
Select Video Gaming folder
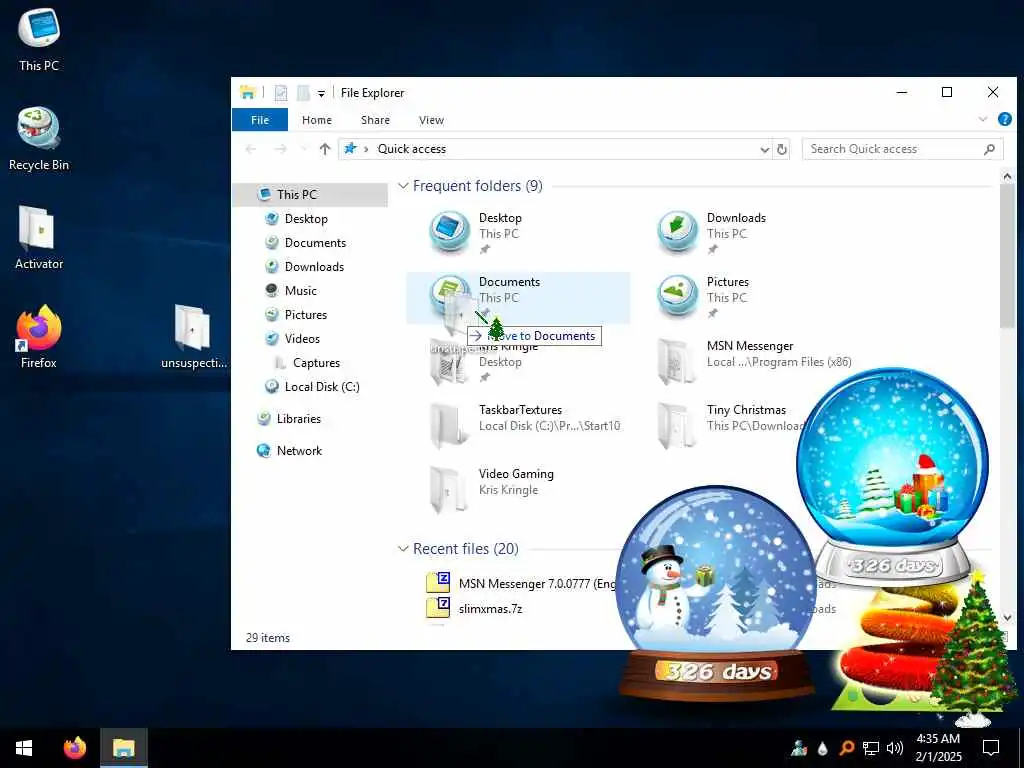(x=518, y=489)
